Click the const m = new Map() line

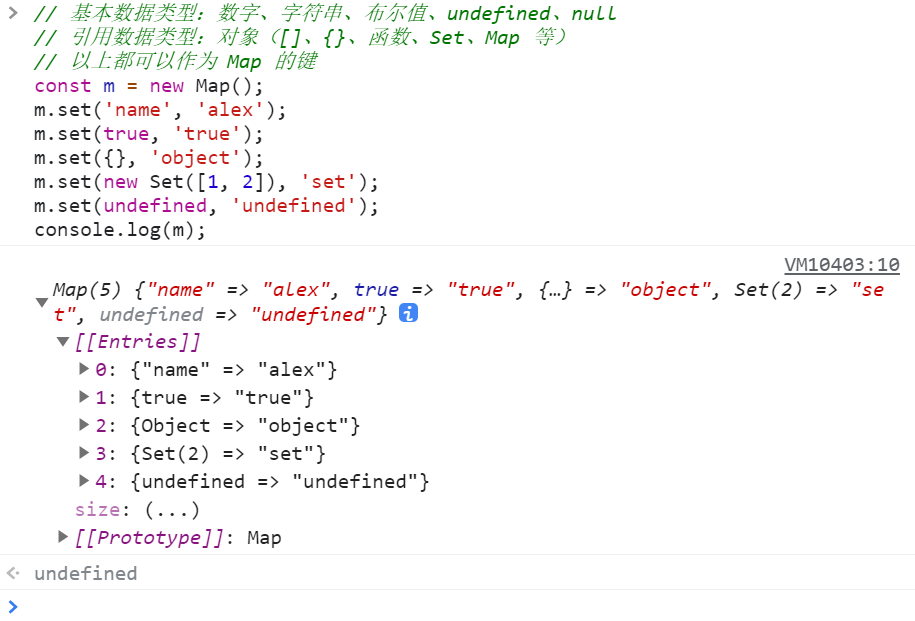149,86
